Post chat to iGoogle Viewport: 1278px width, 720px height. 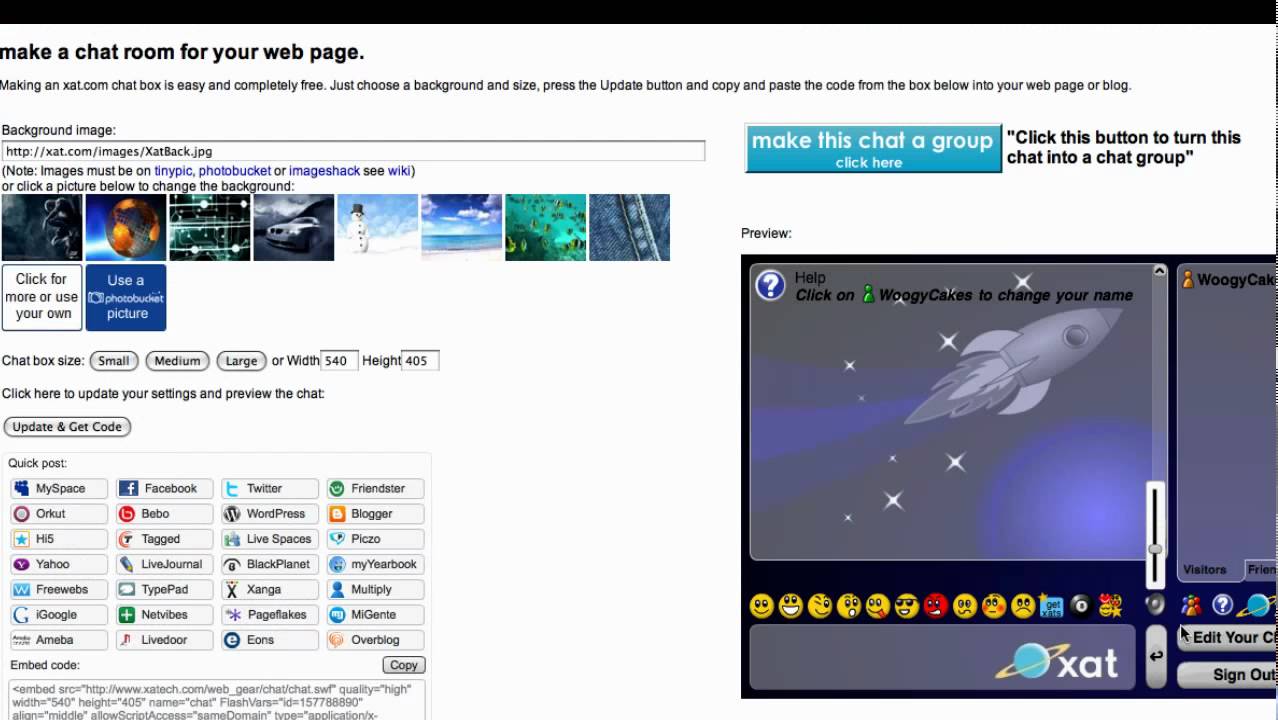point(59,615)
